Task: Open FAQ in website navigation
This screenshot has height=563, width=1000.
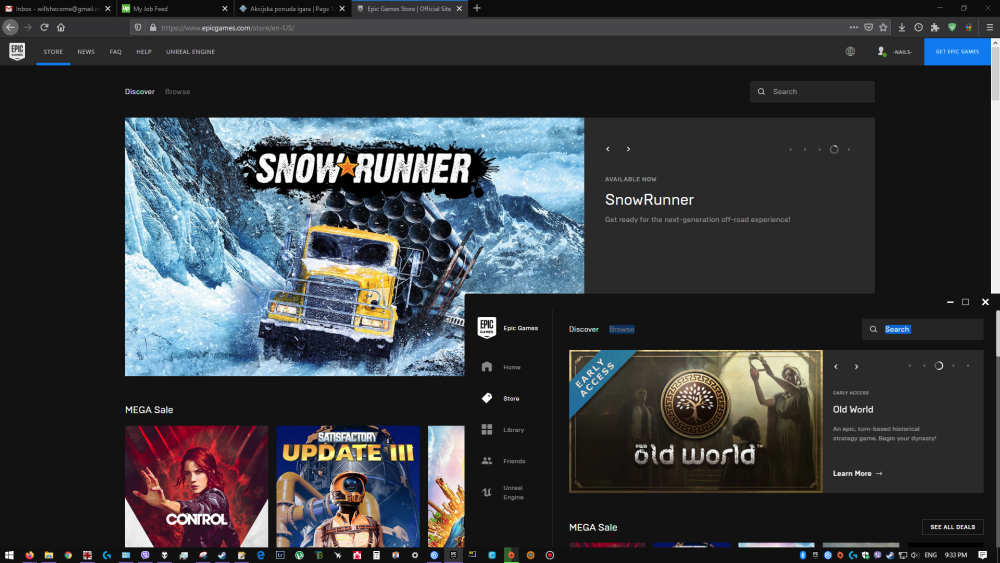Action: [115, 52]
